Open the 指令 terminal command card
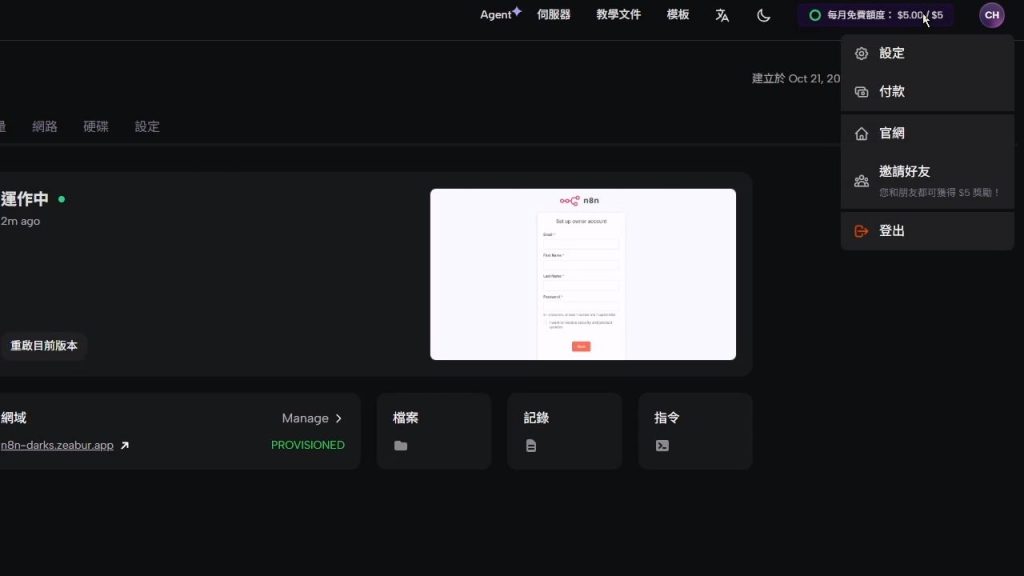Viewport: 1024px width, 576px height. click(694, 430)
